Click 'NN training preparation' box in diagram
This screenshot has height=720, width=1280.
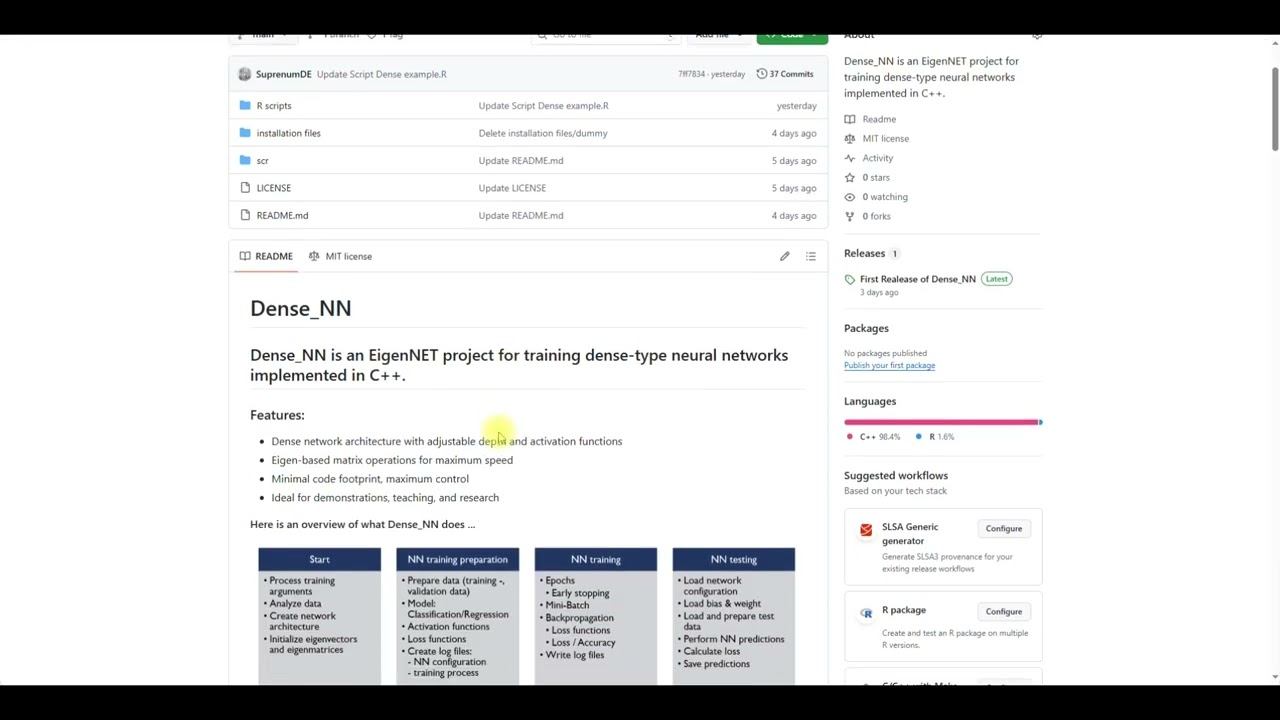click(x=458, y=617)
